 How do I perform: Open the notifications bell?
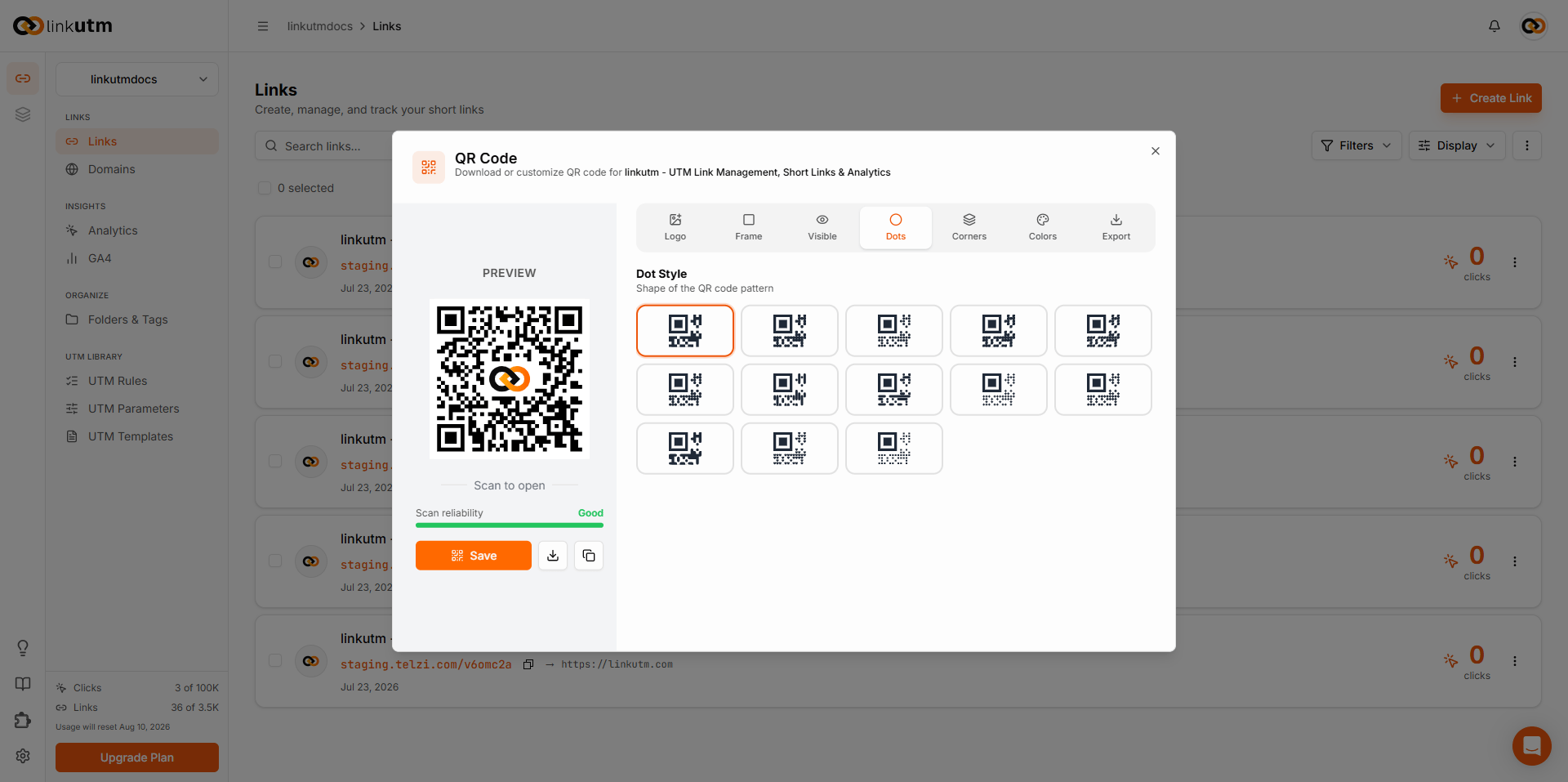coord(1494,26)
